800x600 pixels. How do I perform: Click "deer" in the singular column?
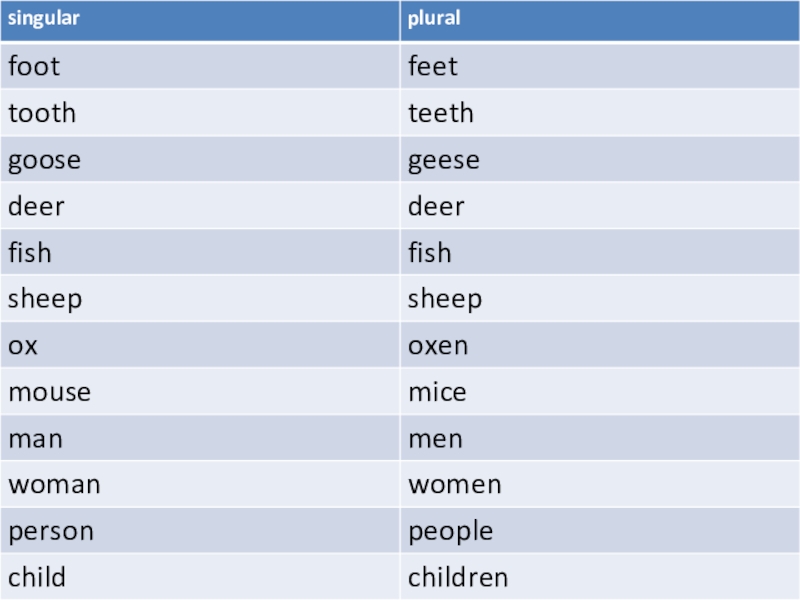pyautogui.click(x=36, y=206)
